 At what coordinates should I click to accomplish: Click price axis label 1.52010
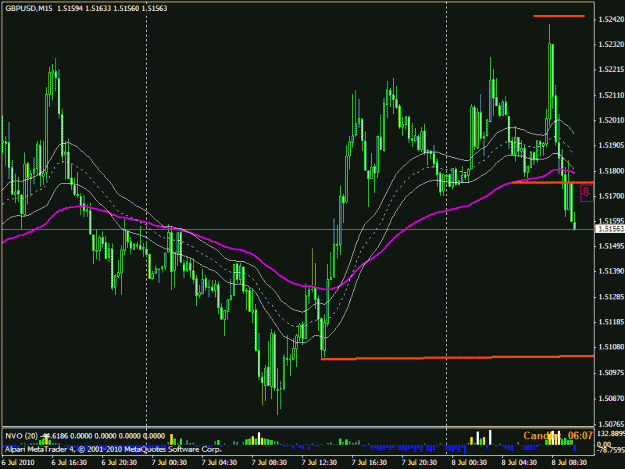click(x=611, y=120)
